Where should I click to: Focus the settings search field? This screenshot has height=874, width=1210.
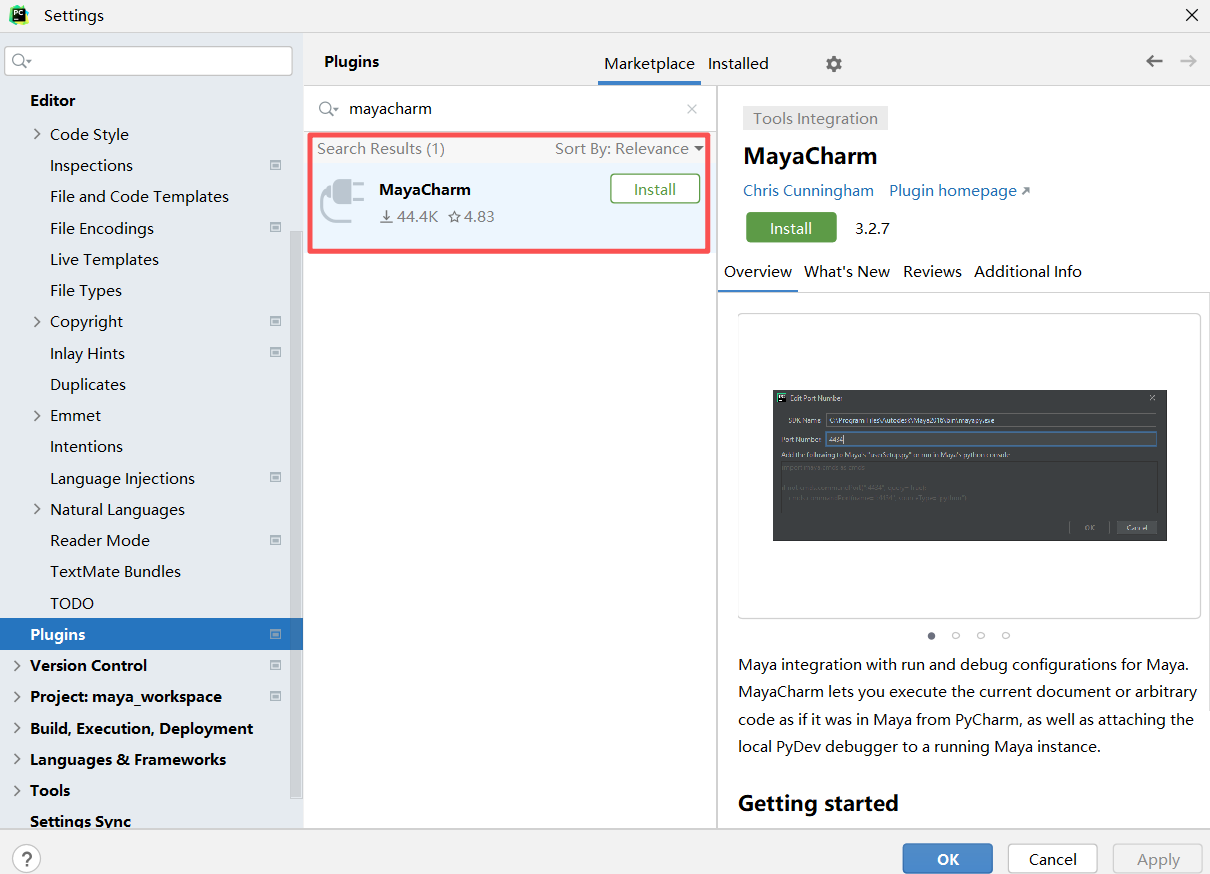coord(148,61)
